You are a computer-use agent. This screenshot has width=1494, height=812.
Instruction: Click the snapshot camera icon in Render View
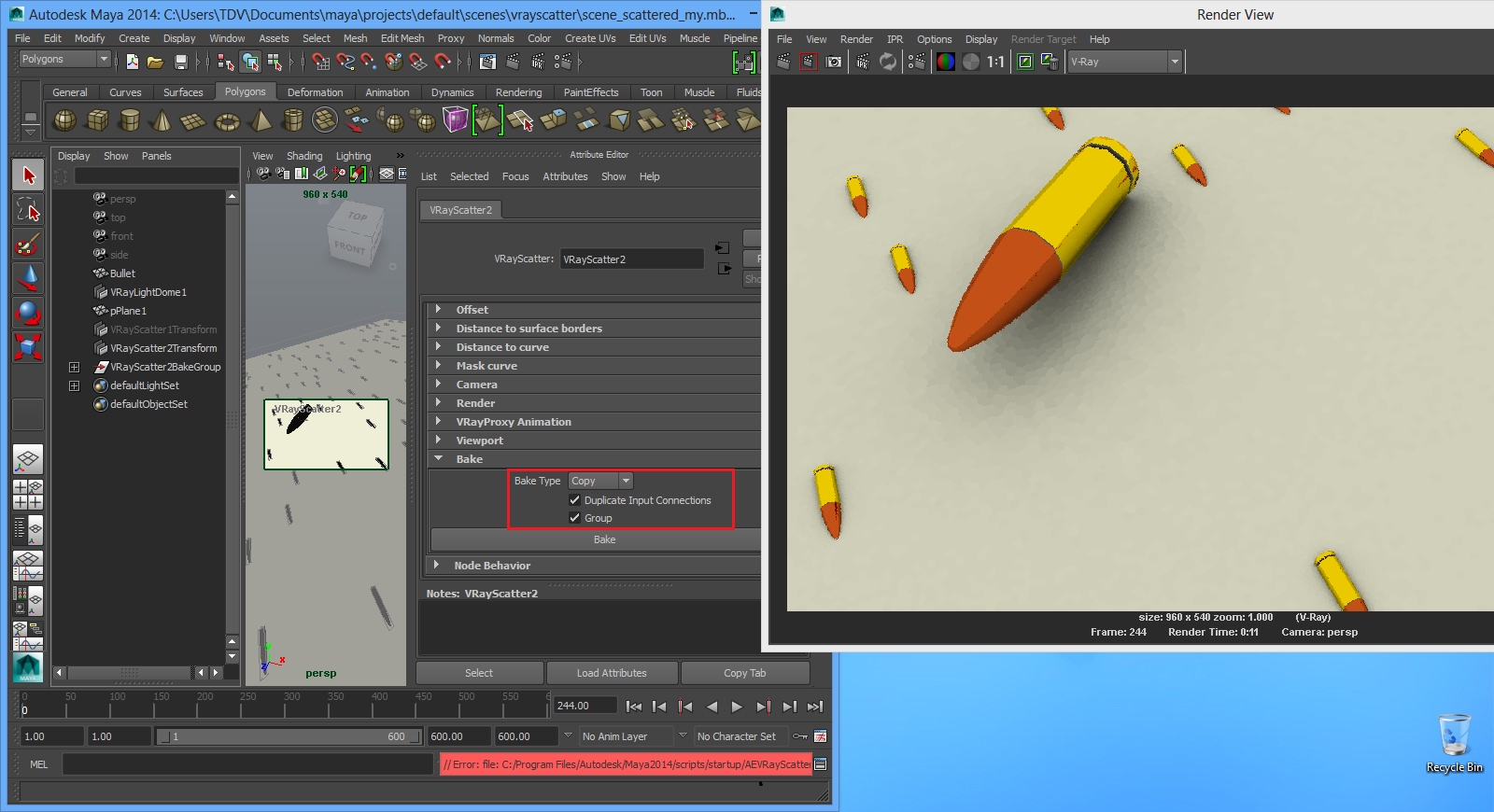coord(834,62)
